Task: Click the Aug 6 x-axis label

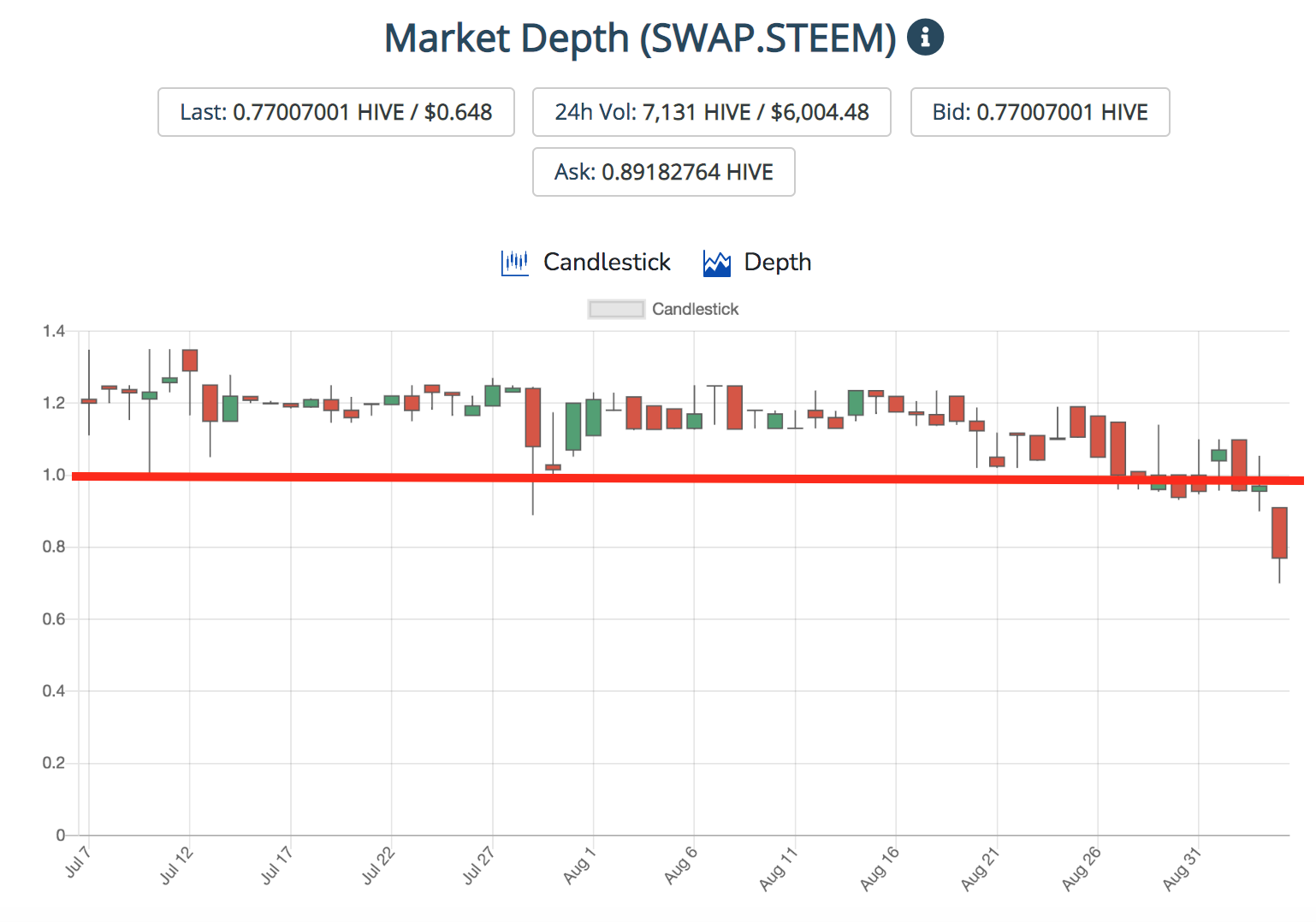Action: (x=681, y=864)
